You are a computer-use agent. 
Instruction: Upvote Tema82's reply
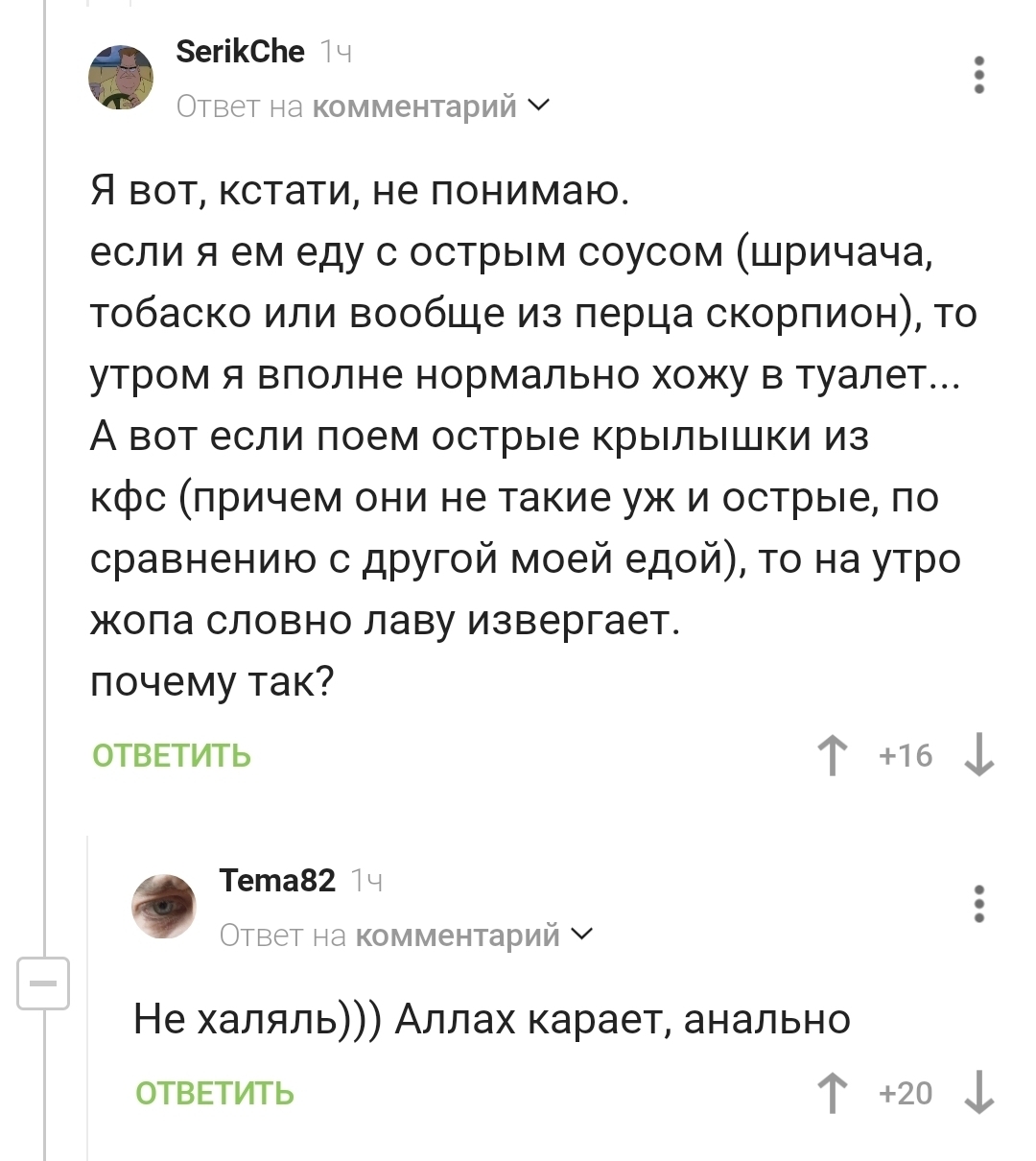[x=833, y=1093]
